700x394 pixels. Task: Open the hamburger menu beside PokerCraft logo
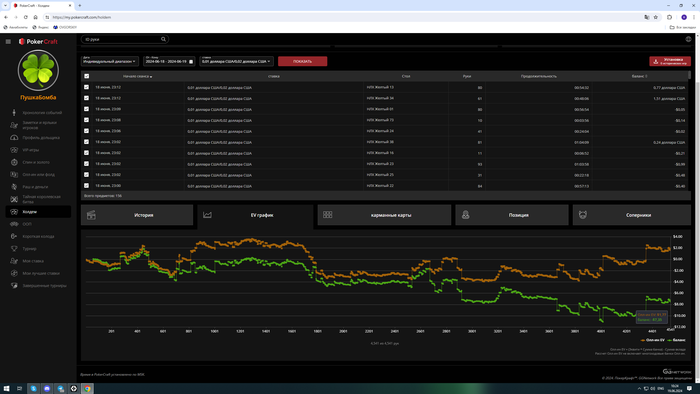point(8,41)
